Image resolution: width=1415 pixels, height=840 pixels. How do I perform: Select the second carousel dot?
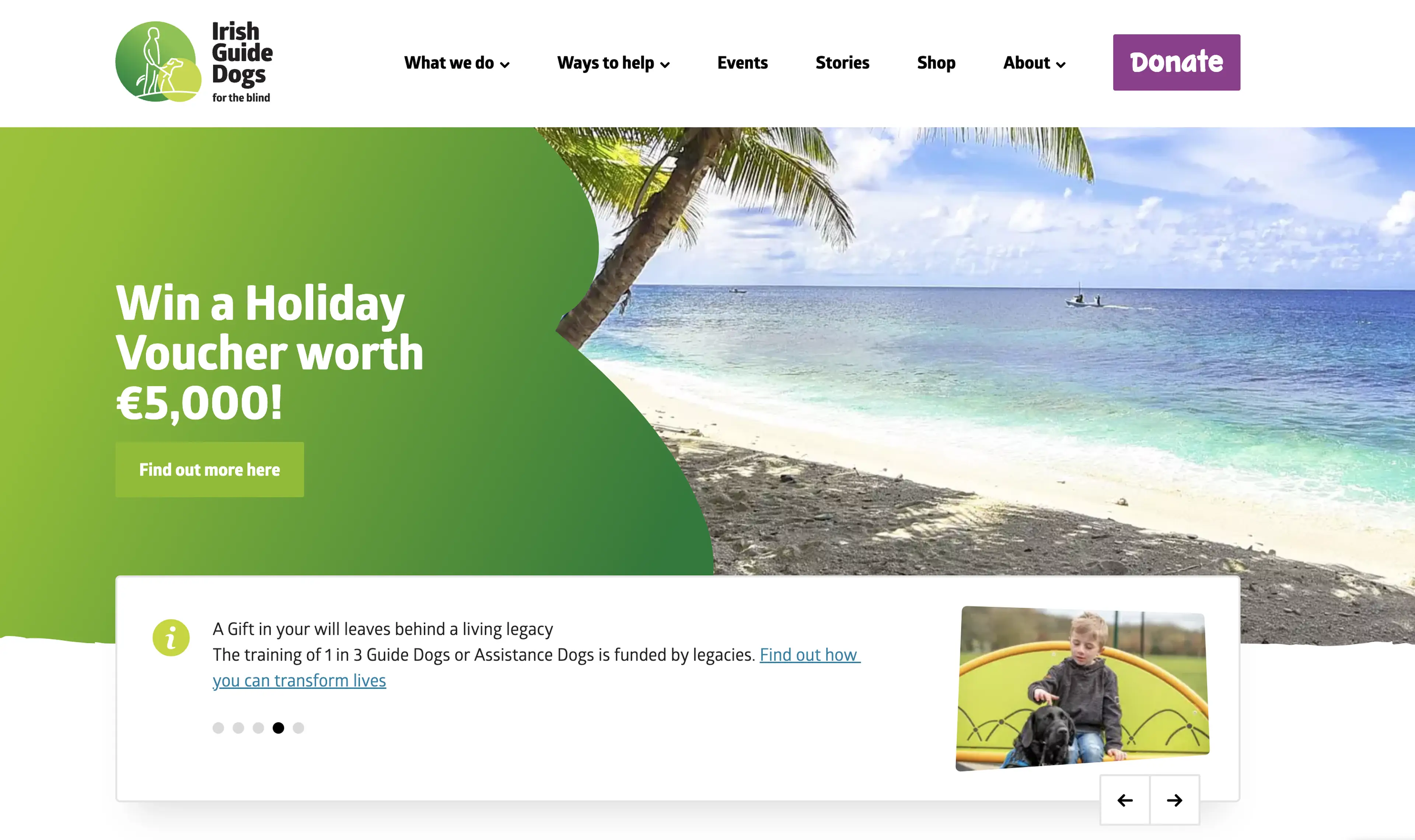click(238, 728)
